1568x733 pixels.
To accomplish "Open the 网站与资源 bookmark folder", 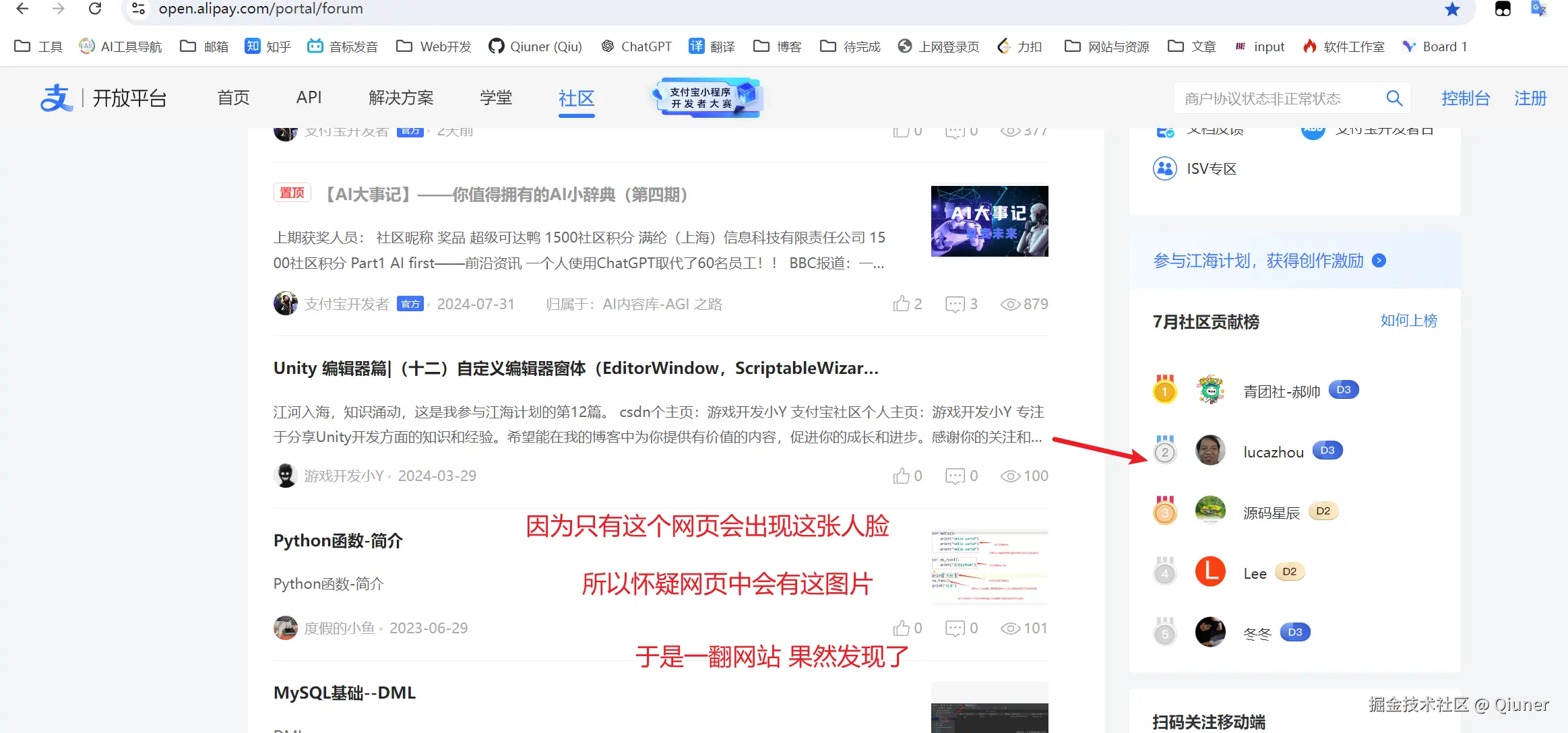I will tap(1106, 46).
